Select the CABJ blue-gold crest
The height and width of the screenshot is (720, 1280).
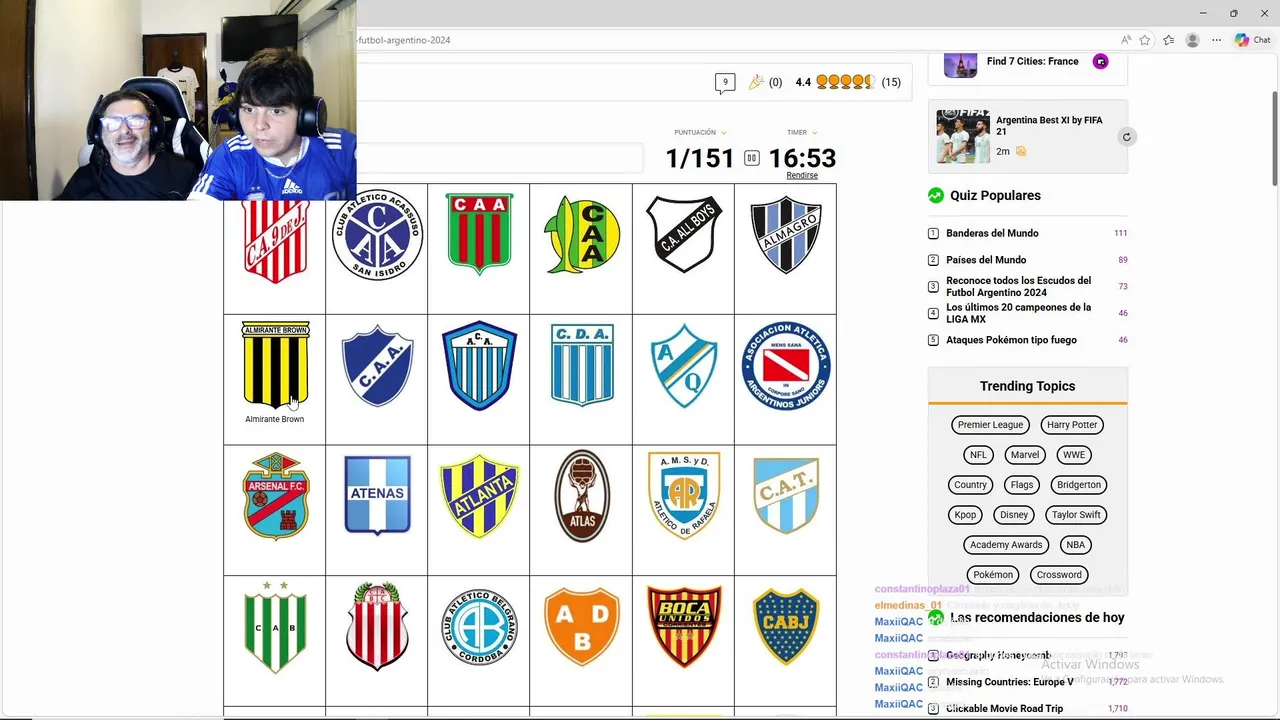point(786,627)
